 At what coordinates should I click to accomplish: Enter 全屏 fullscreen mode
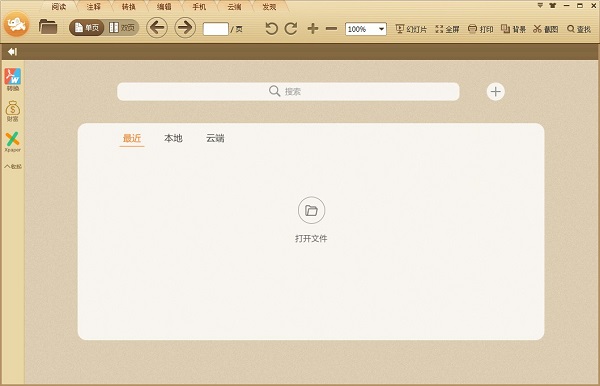tap(447, 29)
